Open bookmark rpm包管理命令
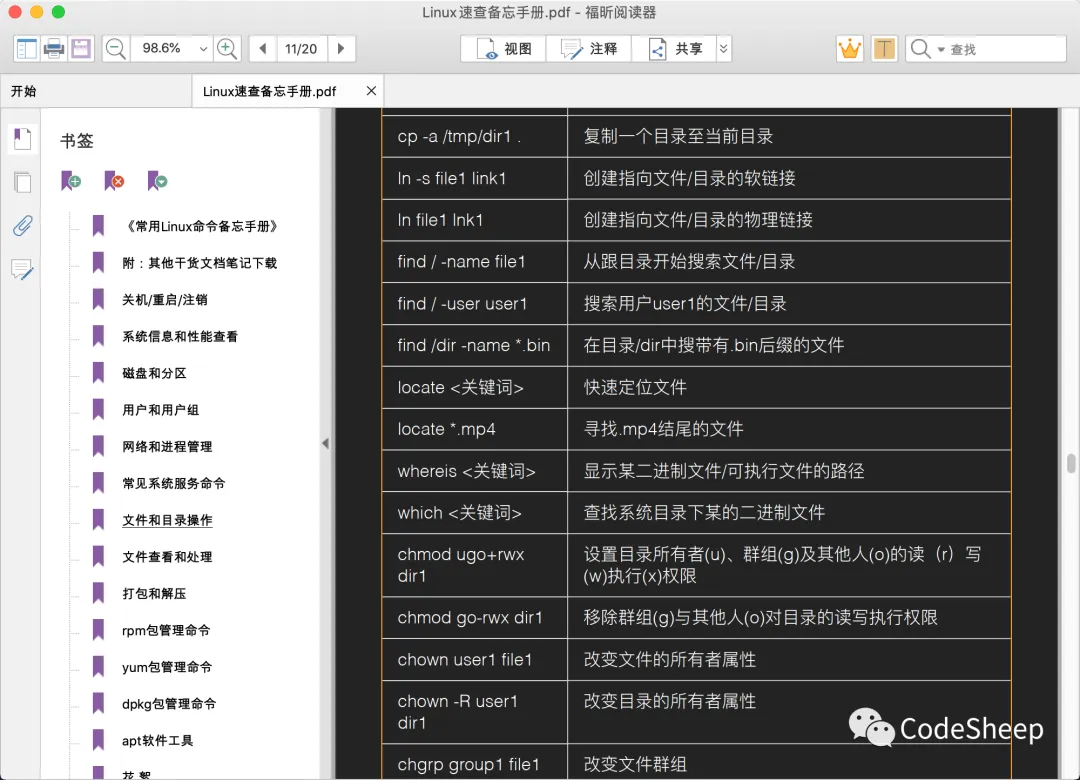This screenshot has height=780, width=1080. pyautogui.click(x=166, y=630)
